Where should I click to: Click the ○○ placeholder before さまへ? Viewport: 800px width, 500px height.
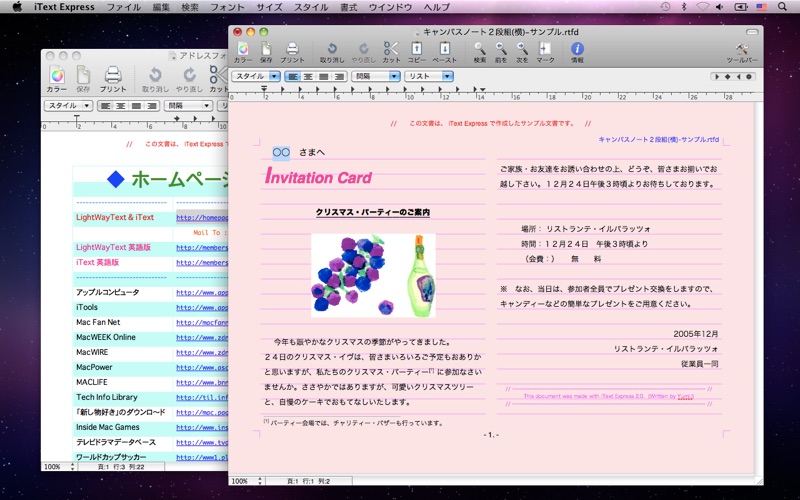(281, 152)
